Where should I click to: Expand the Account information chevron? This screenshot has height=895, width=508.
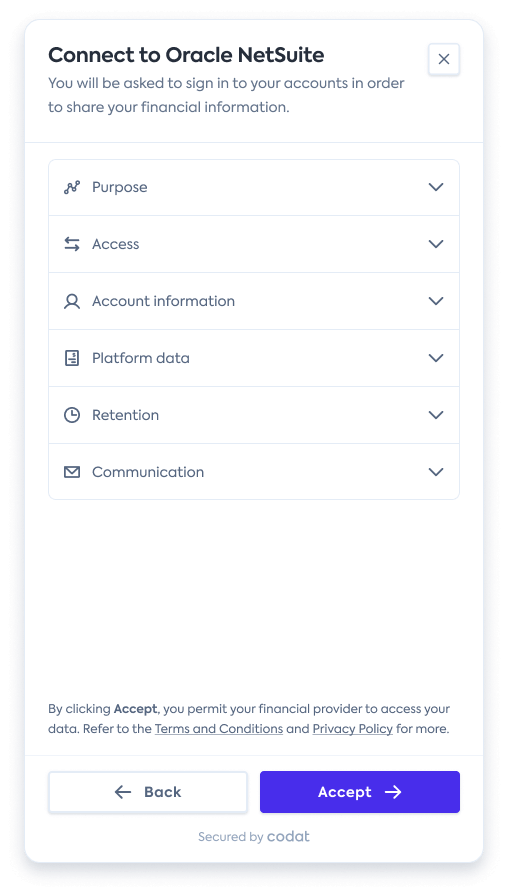pos(436,301)
